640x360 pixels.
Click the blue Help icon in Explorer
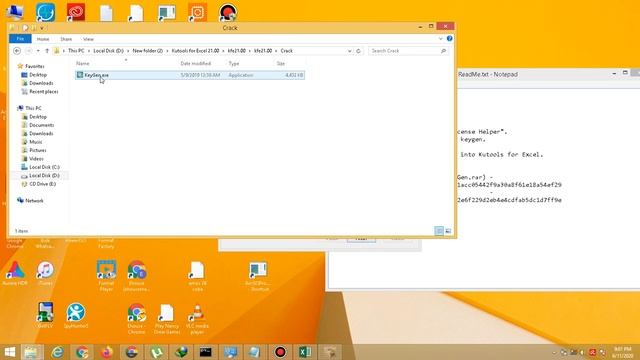coord(449,38)
